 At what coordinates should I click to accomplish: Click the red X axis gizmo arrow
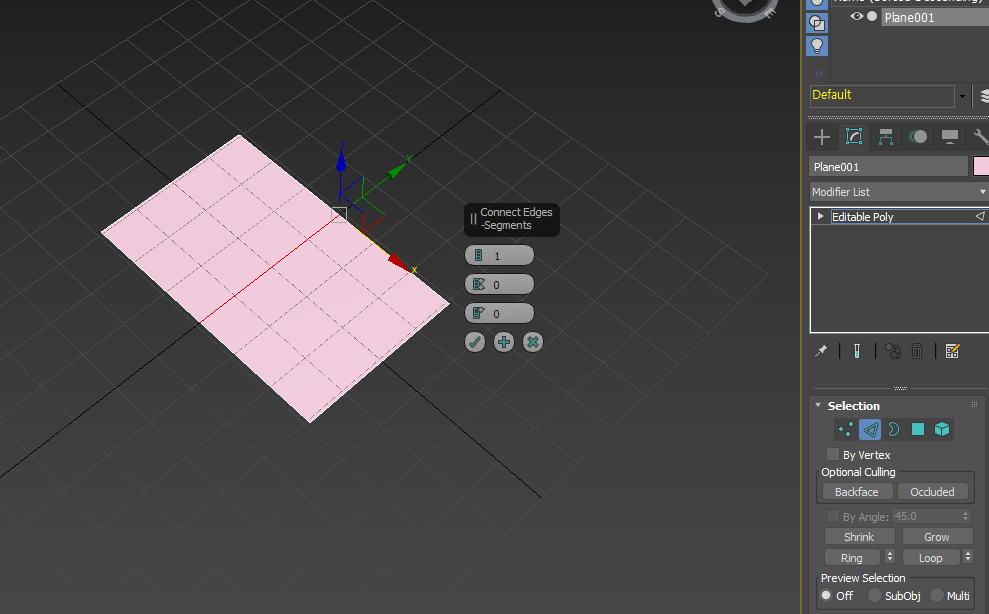[399, 263]
